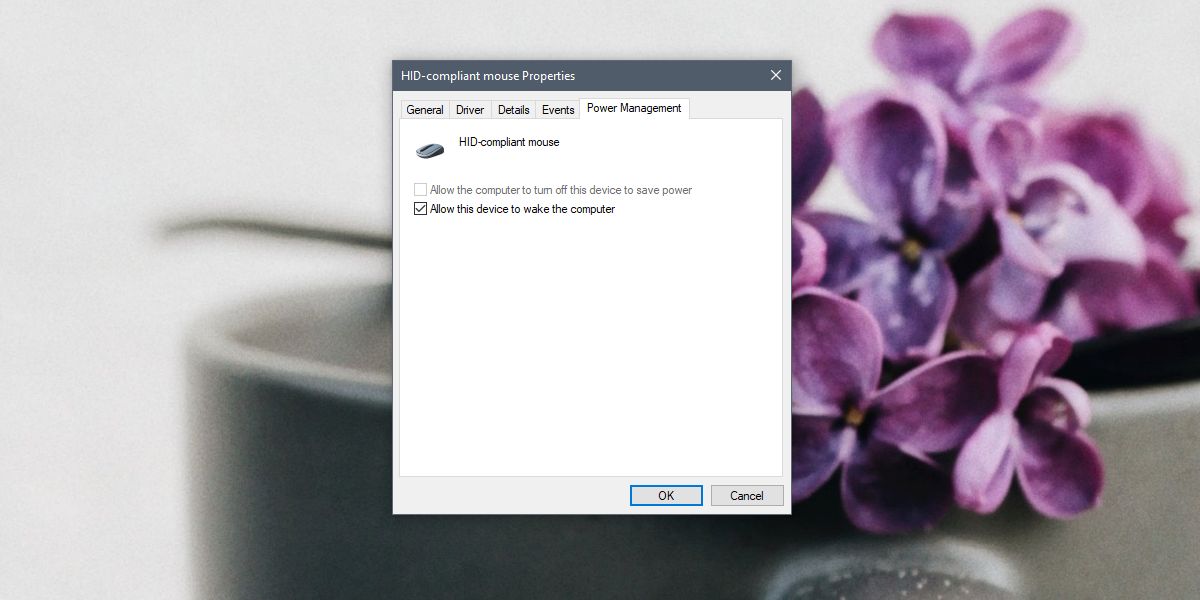
Task: Open the Driver tab
Action: [470, 110]
